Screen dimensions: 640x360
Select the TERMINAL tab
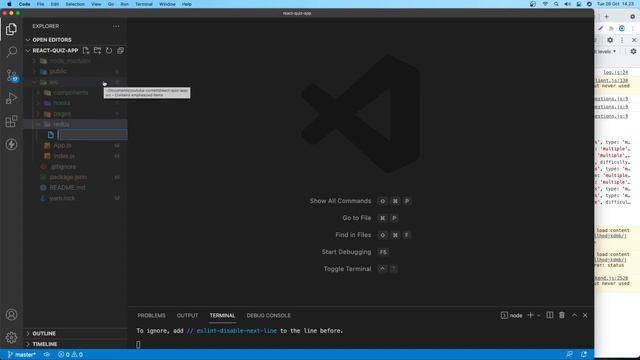tap(222, 316)
